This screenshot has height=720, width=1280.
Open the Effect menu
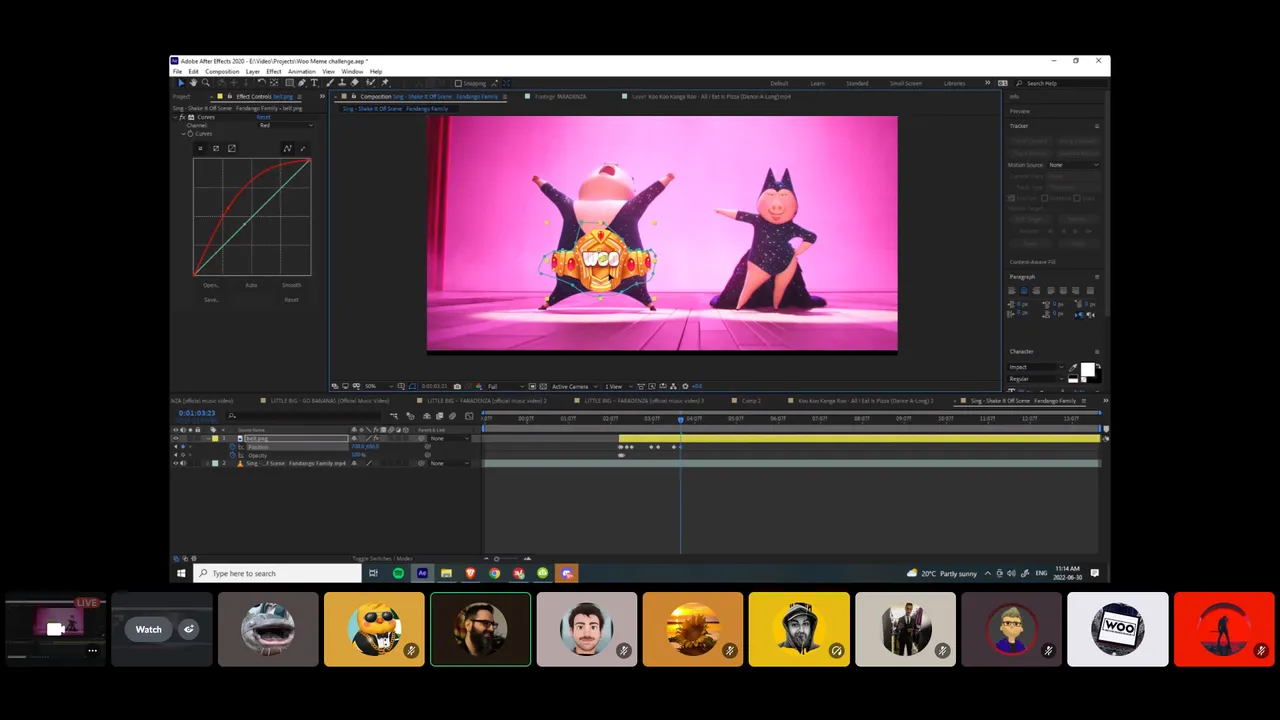(273, 71)
